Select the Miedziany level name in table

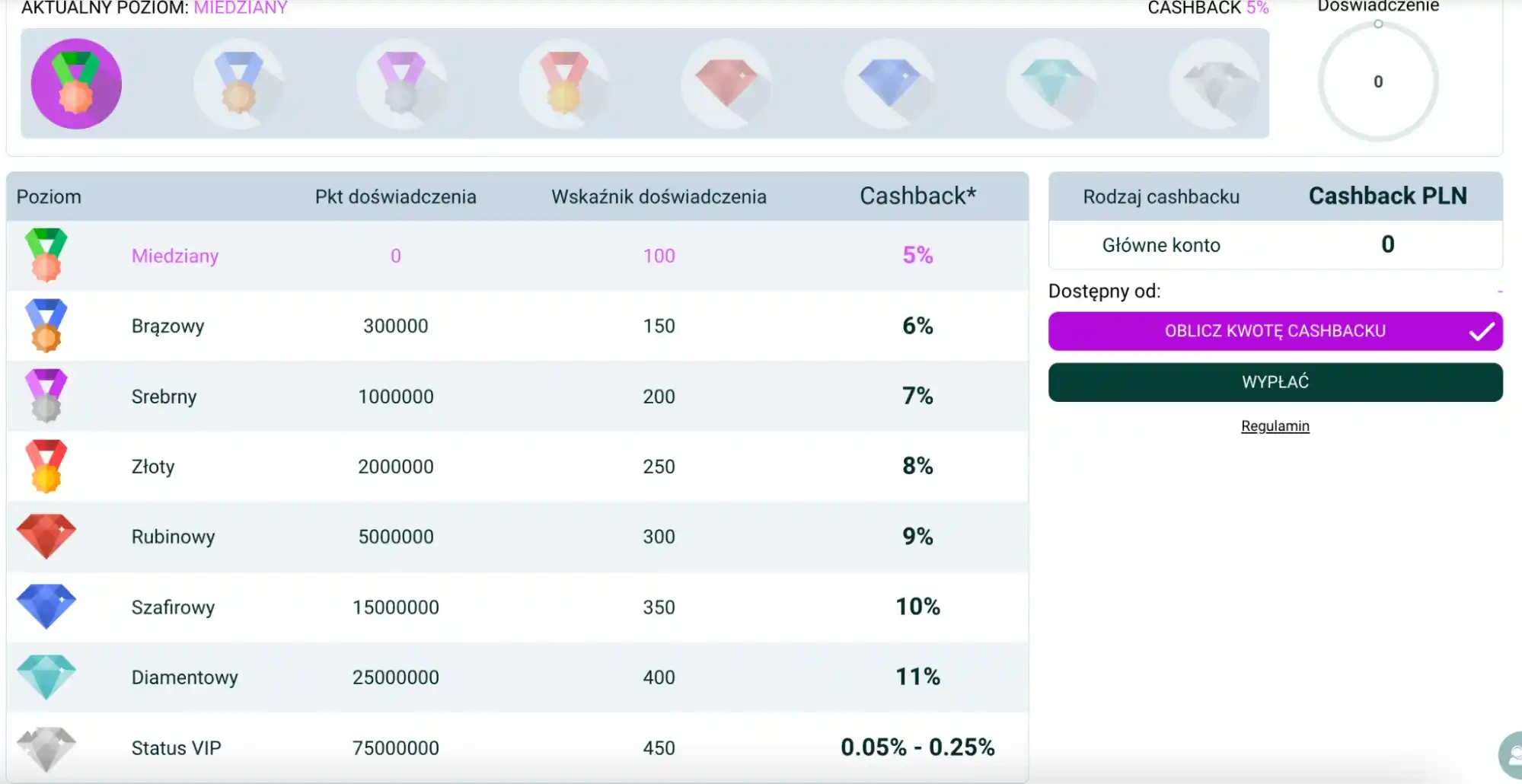[174, 256]
